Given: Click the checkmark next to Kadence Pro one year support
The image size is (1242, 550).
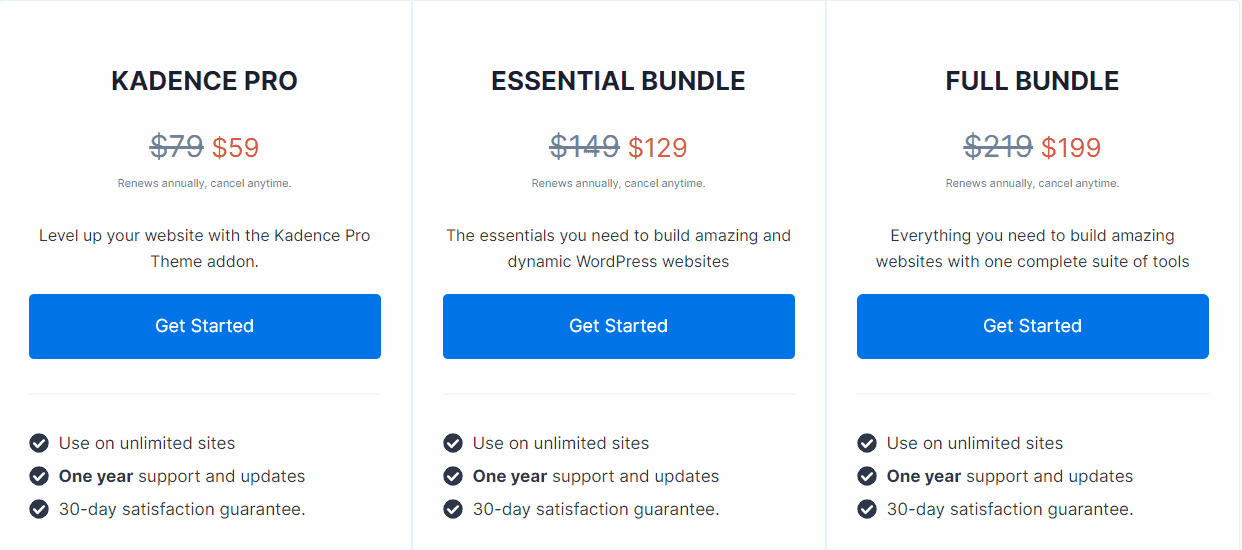Looking at the screenshot, I should 39,476.
